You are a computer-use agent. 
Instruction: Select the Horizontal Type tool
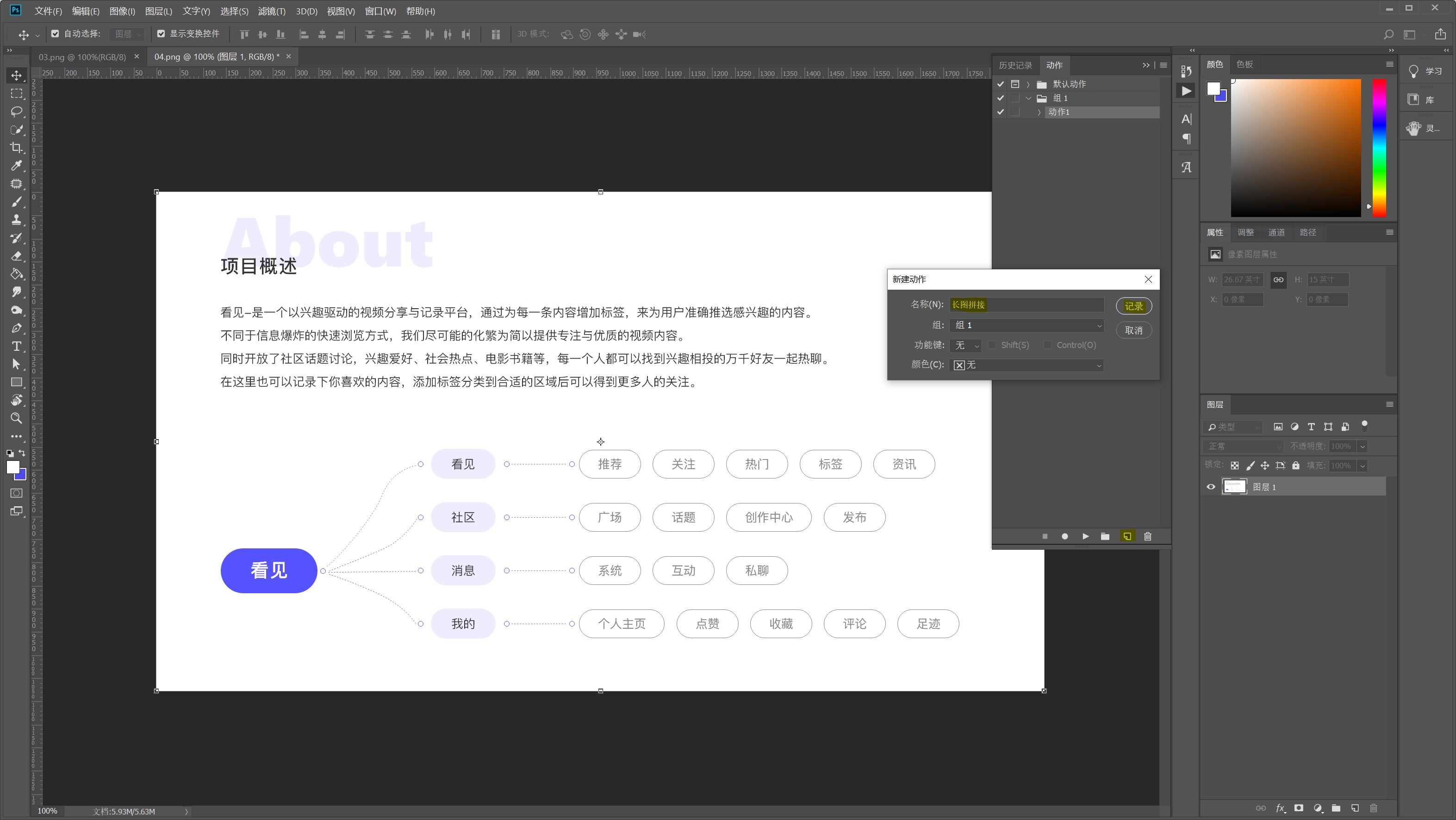pos(16,346)
